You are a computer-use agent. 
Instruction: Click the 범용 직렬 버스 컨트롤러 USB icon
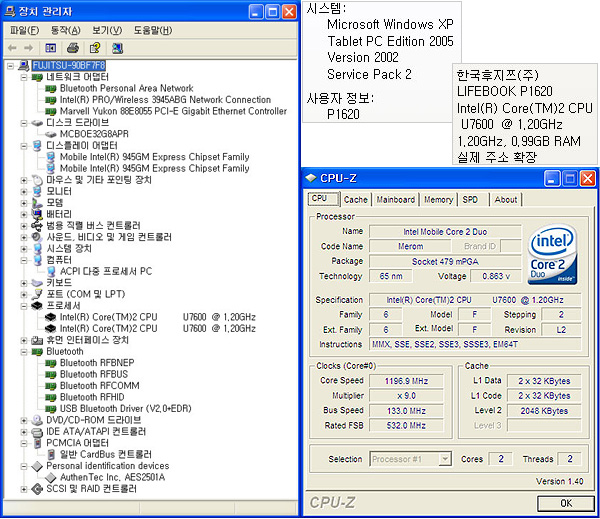tap(37, 226)
